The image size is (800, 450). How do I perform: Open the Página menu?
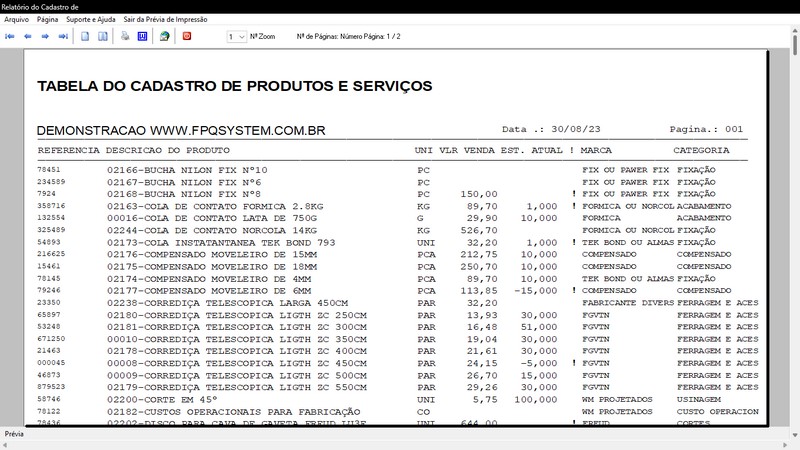click(47, 19)
